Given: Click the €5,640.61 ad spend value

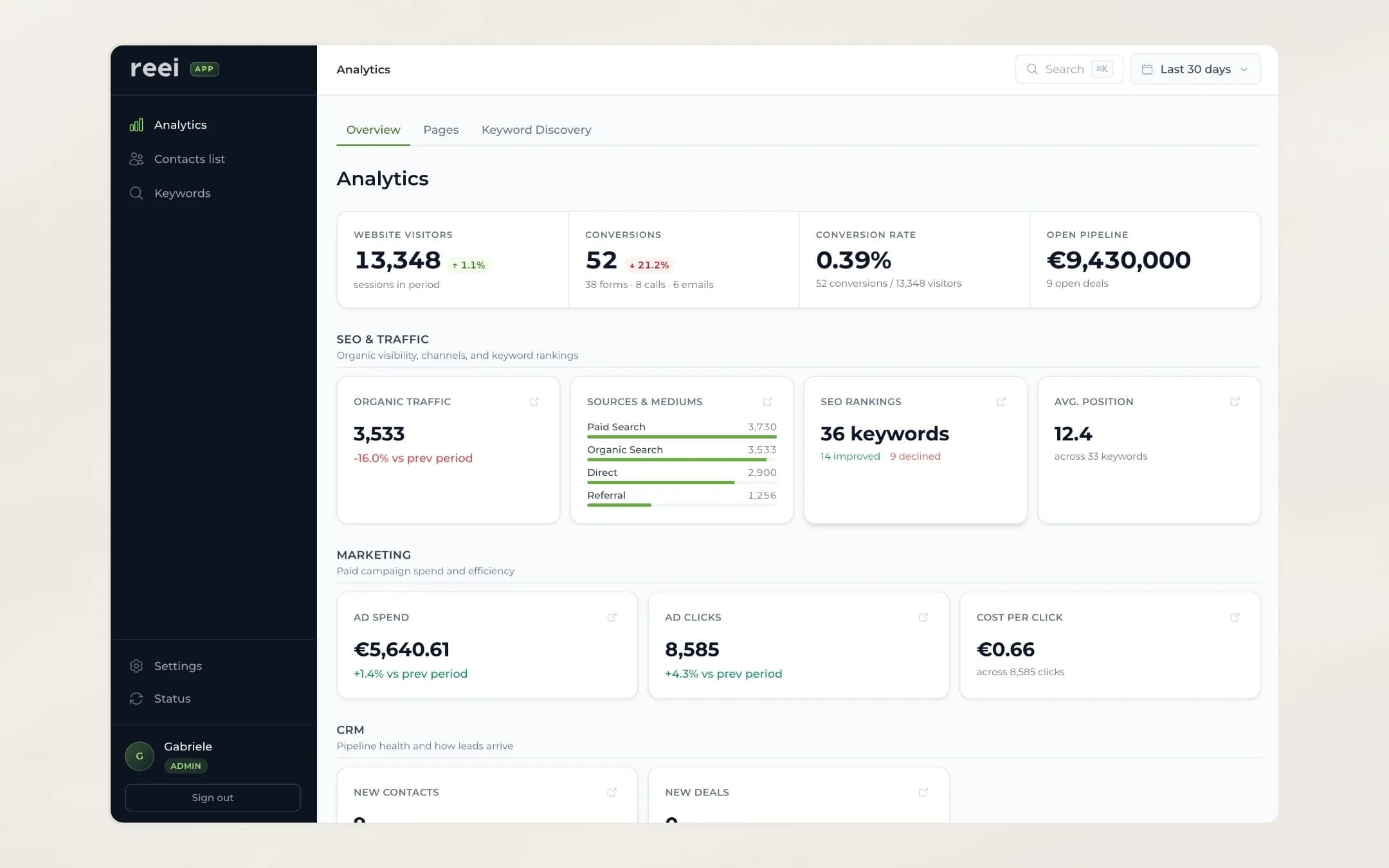Looking at the screenshot, I should tap(401, 649).
